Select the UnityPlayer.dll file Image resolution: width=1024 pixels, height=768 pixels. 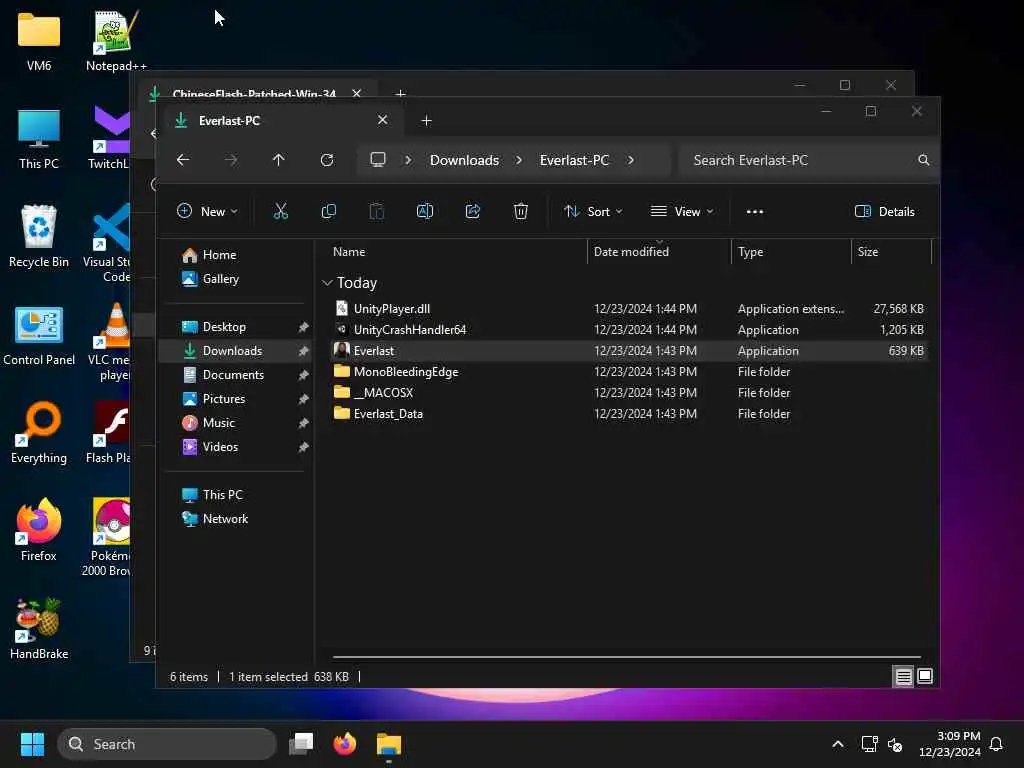(x=628, y=308)
